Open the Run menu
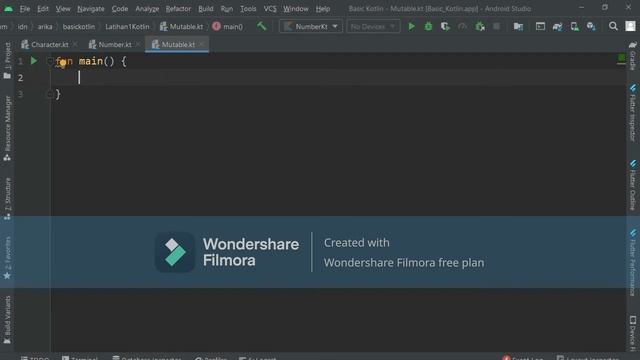The width and height of the screenshot is (640, 360). [227, 9]
